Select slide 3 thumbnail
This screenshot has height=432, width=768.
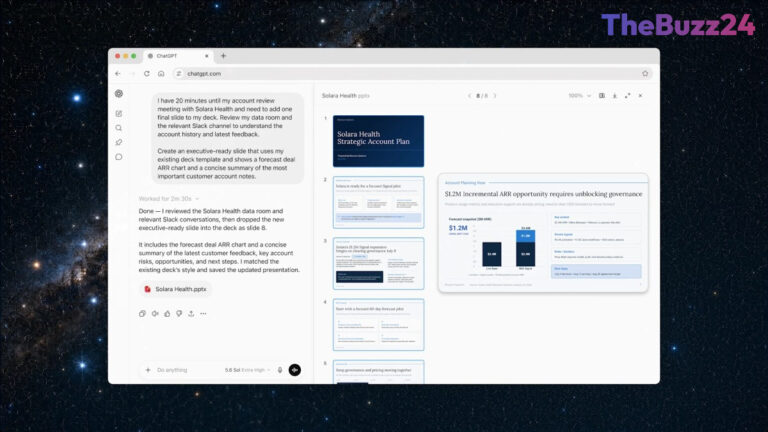[378, 264]
